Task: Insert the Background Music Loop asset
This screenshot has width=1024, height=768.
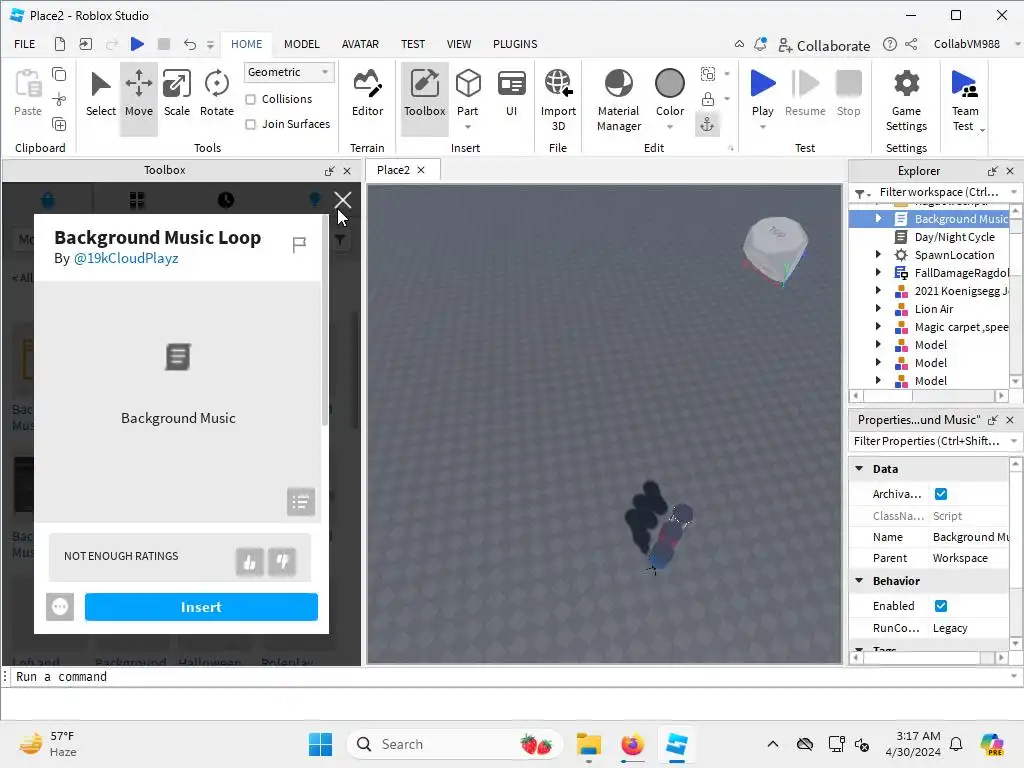Action: click(201, 607)
